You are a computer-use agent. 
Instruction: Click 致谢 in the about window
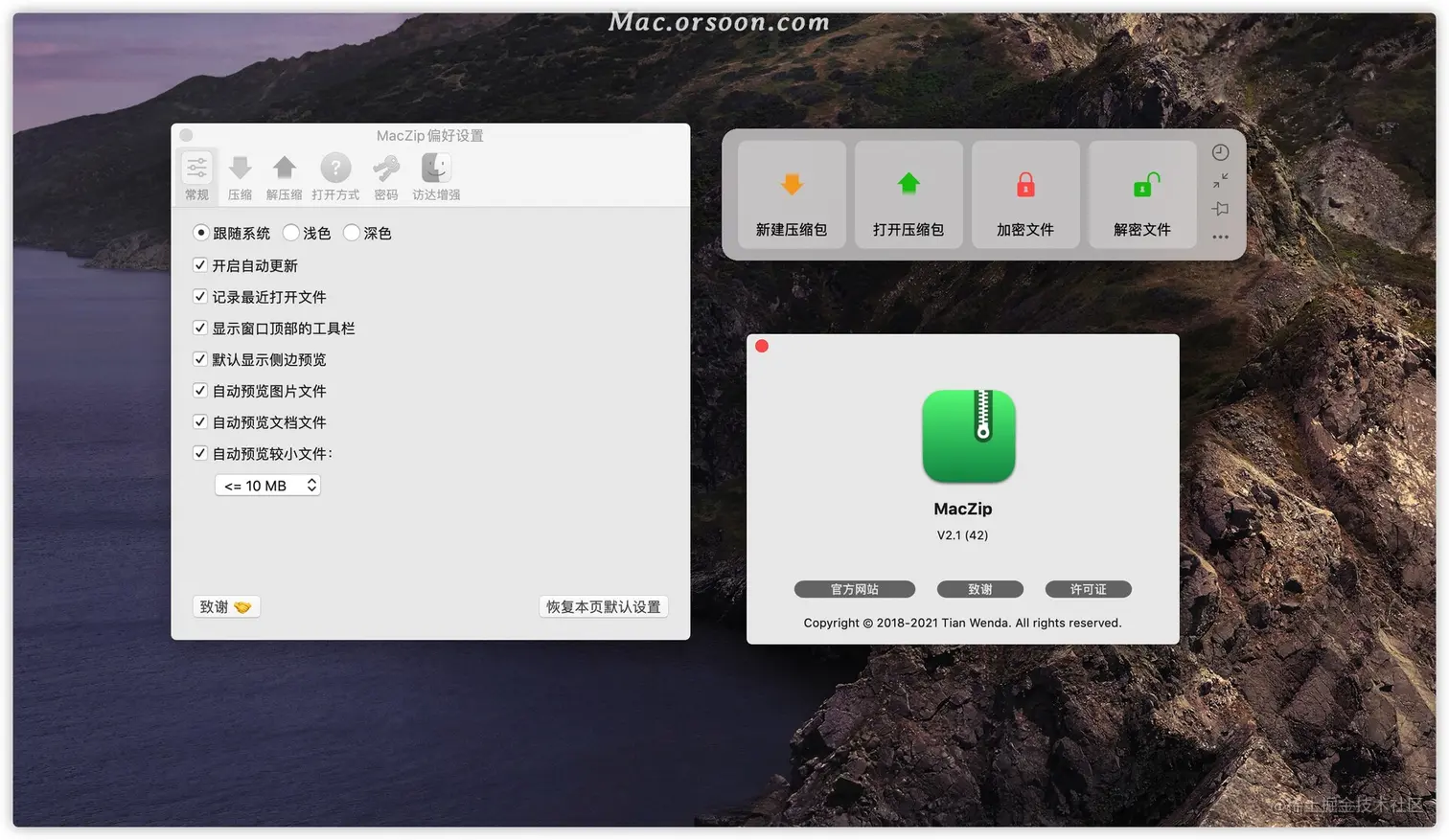tap(980, 589)
